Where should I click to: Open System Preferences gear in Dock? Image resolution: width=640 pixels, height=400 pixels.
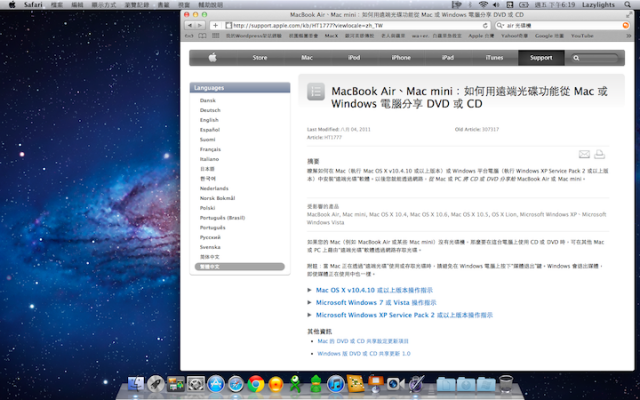pyautogui.click(x=196, y=384)
